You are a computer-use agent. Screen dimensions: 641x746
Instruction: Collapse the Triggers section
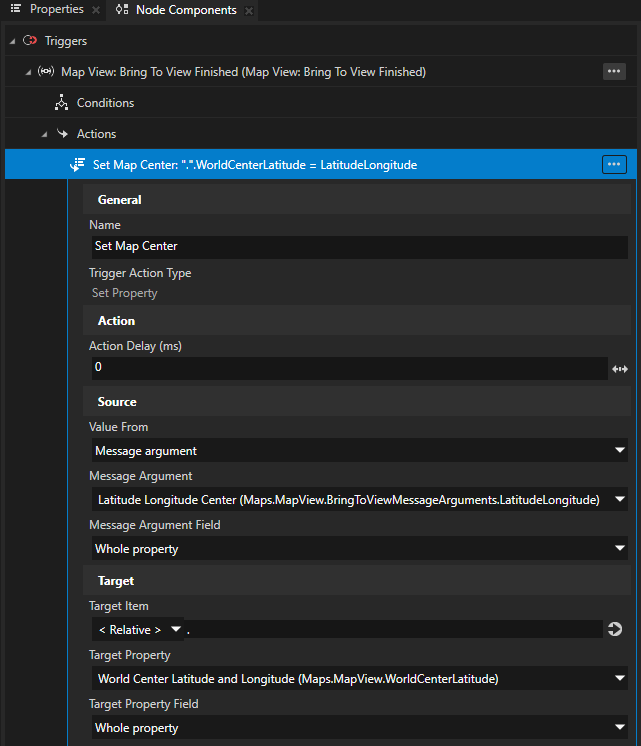pyautogui.click(x=13, y=41)
